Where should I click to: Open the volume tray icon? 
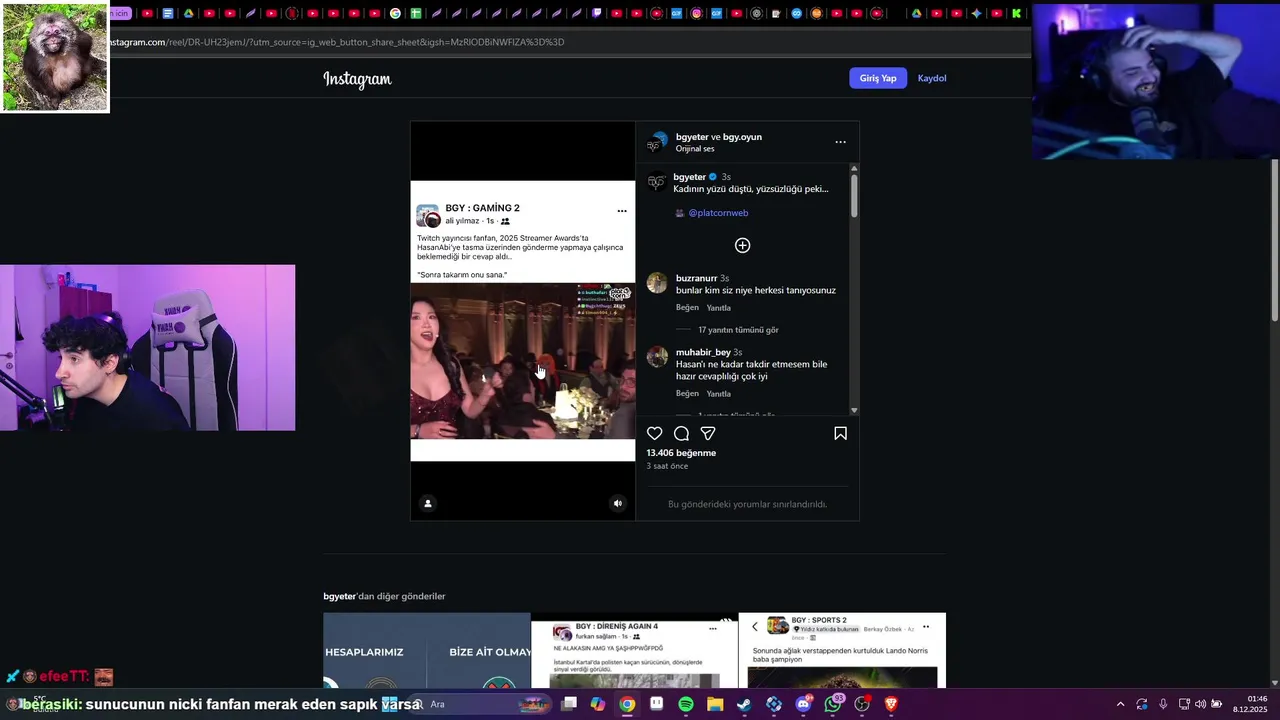pyautogui.click(x=1200, y=704)
